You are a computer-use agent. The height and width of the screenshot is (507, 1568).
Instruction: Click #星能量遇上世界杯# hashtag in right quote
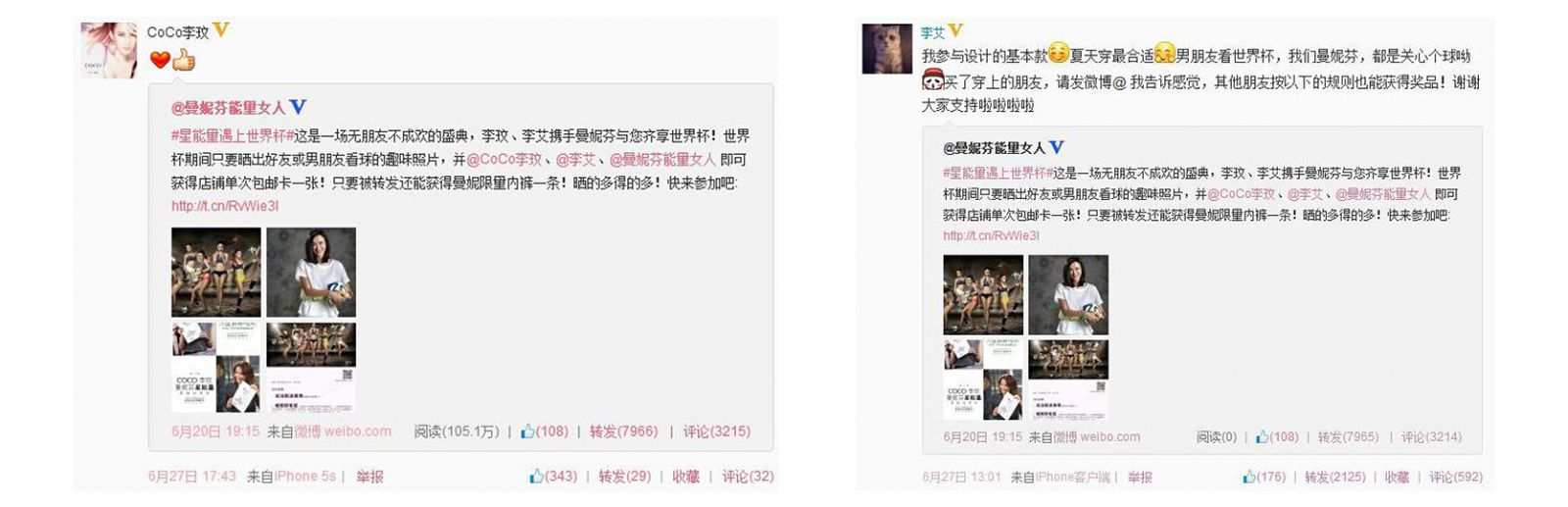(x=997, y=172)
